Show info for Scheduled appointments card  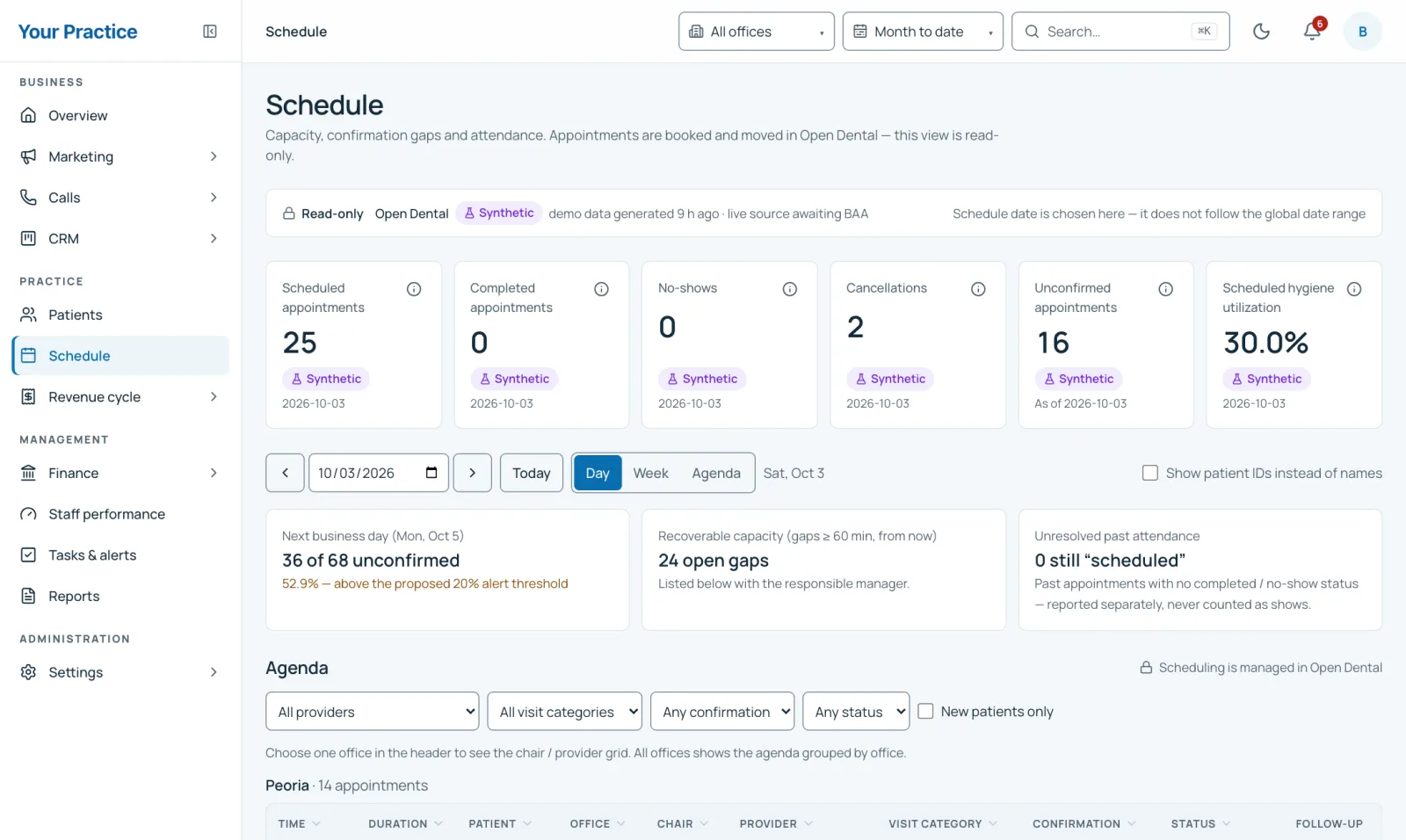tap(414, 289)
